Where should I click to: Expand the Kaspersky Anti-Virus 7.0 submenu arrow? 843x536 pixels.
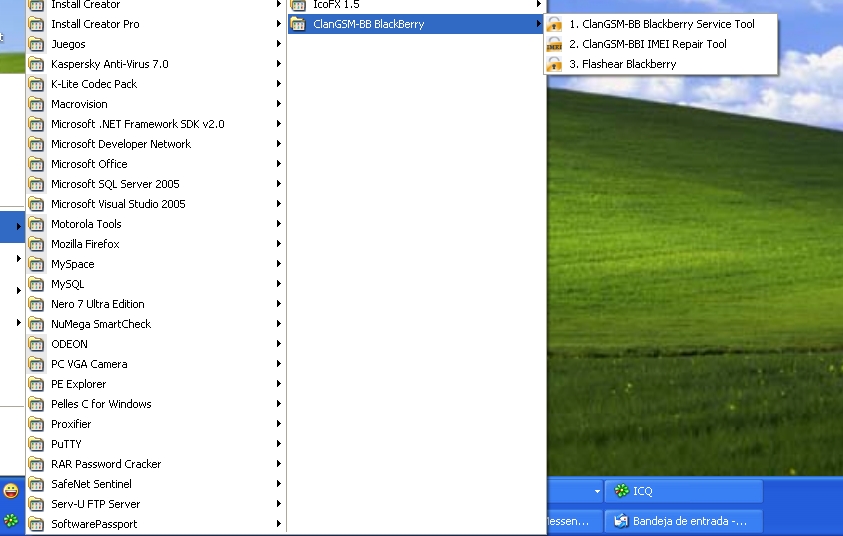pyautogui.click(x=278, y=64)
